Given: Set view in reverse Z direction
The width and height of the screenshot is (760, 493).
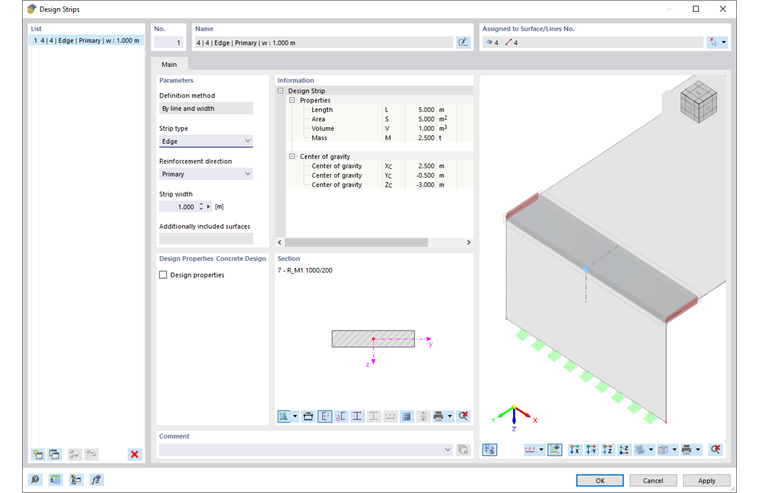Looking at the screenshot, I should [x=624, y=449].
